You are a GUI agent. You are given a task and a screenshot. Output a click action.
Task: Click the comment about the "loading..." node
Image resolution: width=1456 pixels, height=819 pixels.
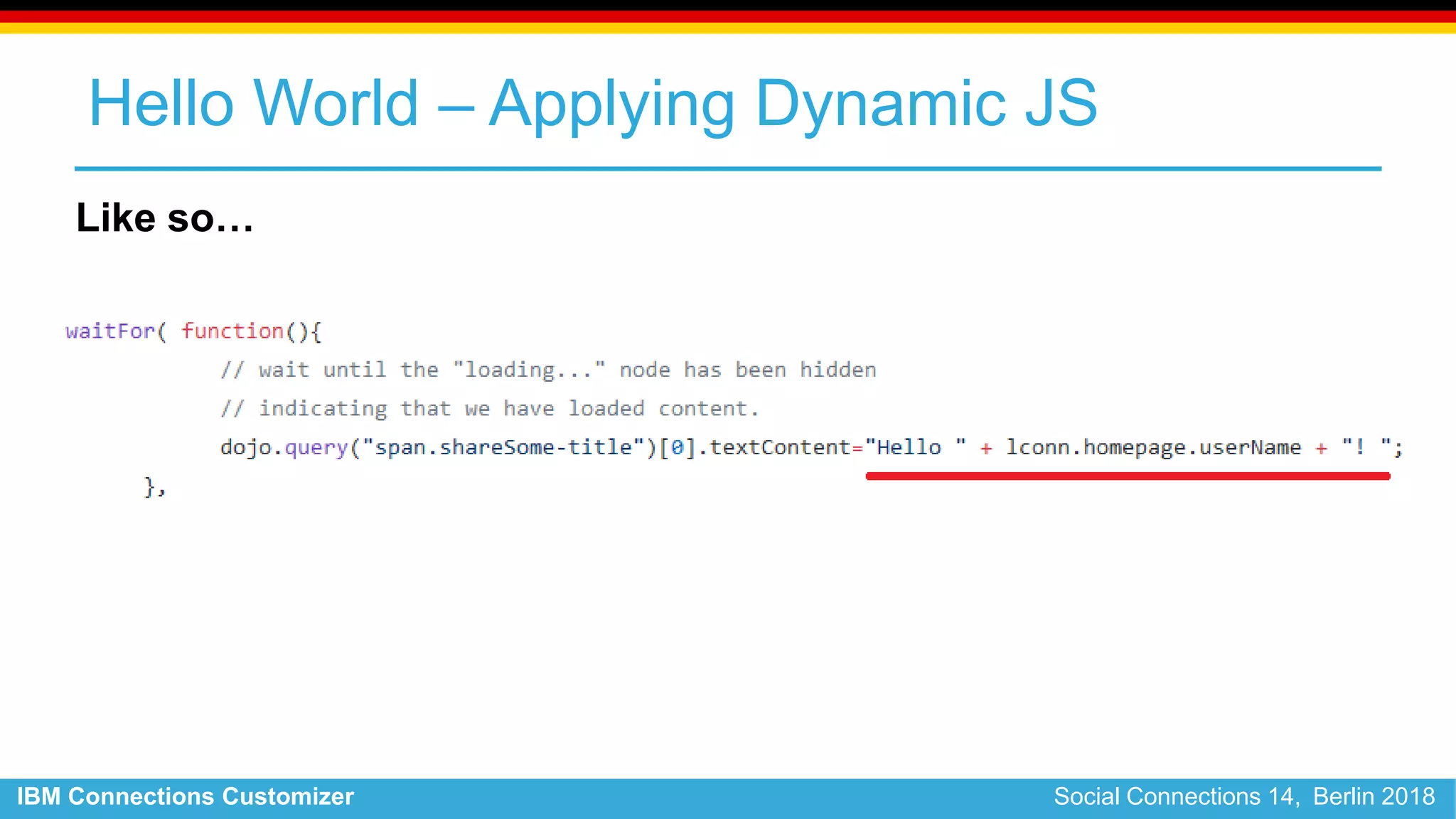click(548, 370)
